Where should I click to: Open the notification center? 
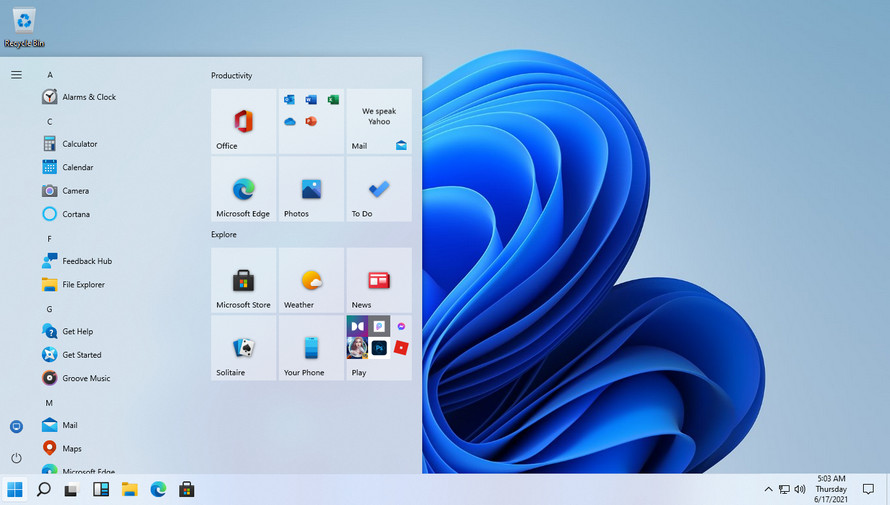(868, 489)
